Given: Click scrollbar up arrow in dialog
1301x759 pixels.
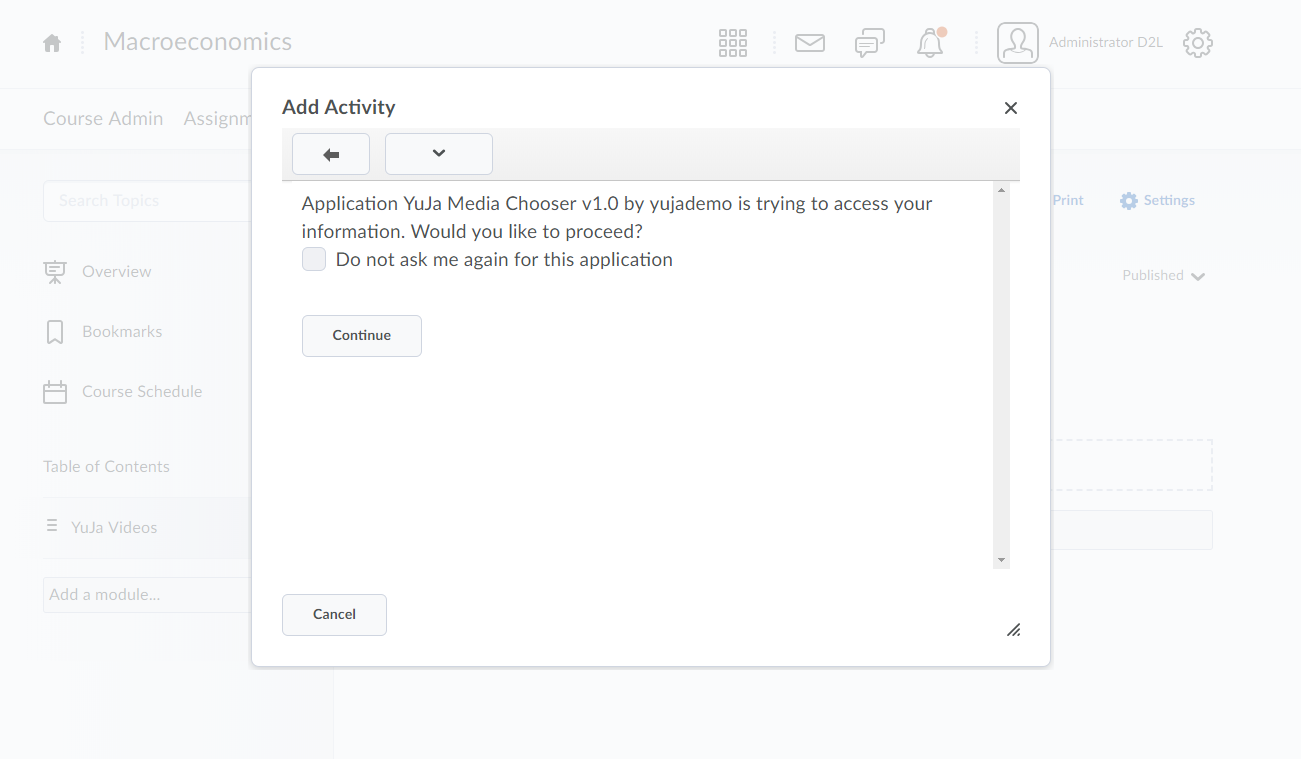Looking at the screenshot, I should 1001,189.
